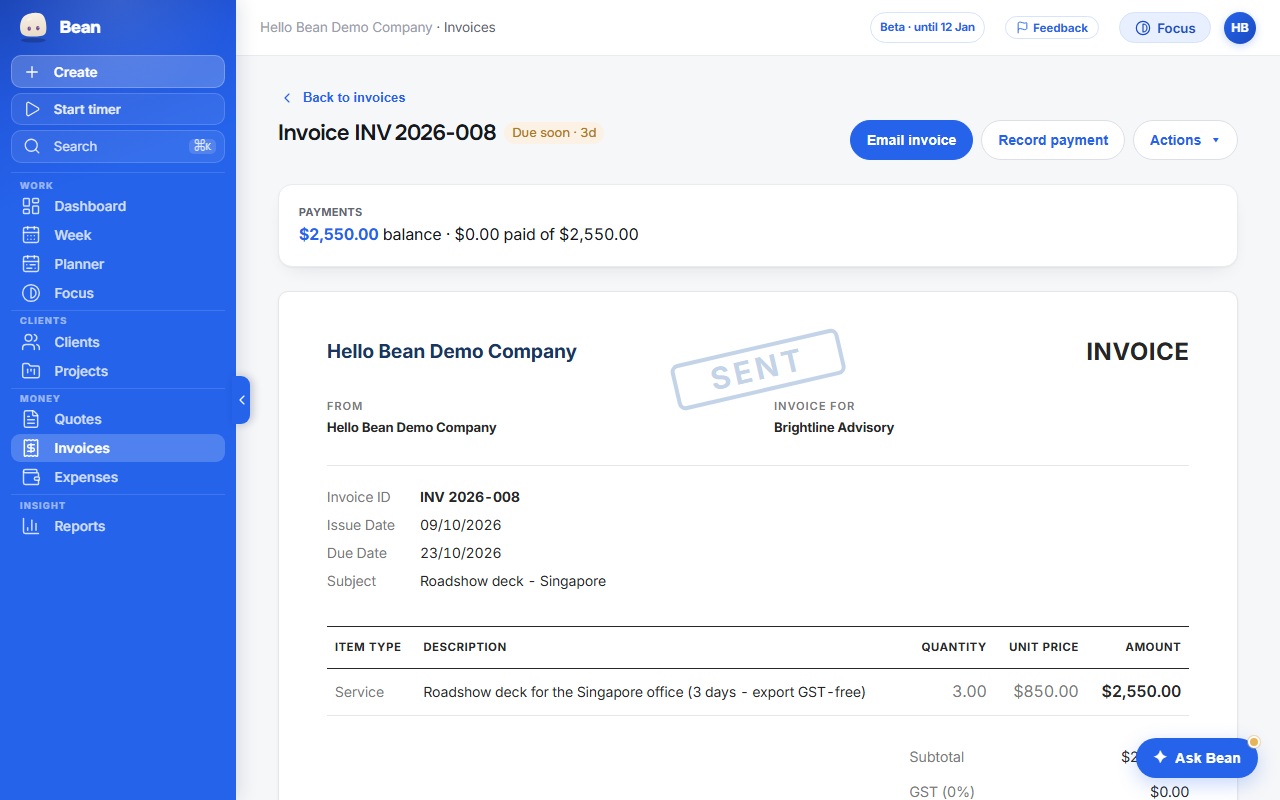Click the Clients people icon
Image resolution: width=1280 pixels, height=800 pixels.
[x=31, y=342]
